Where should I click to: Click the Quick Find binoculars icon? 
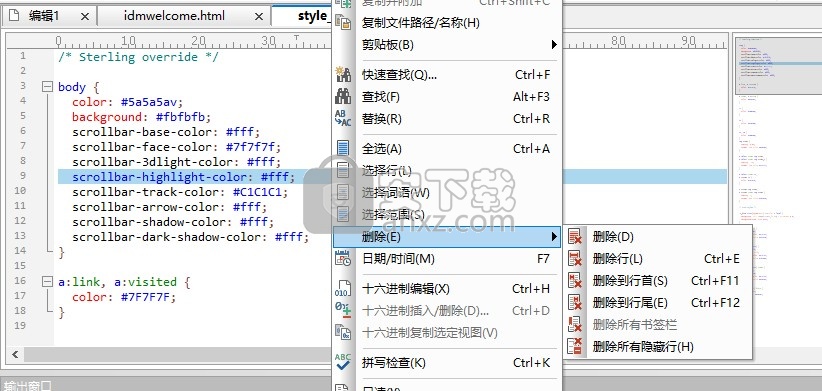[343, 74]
